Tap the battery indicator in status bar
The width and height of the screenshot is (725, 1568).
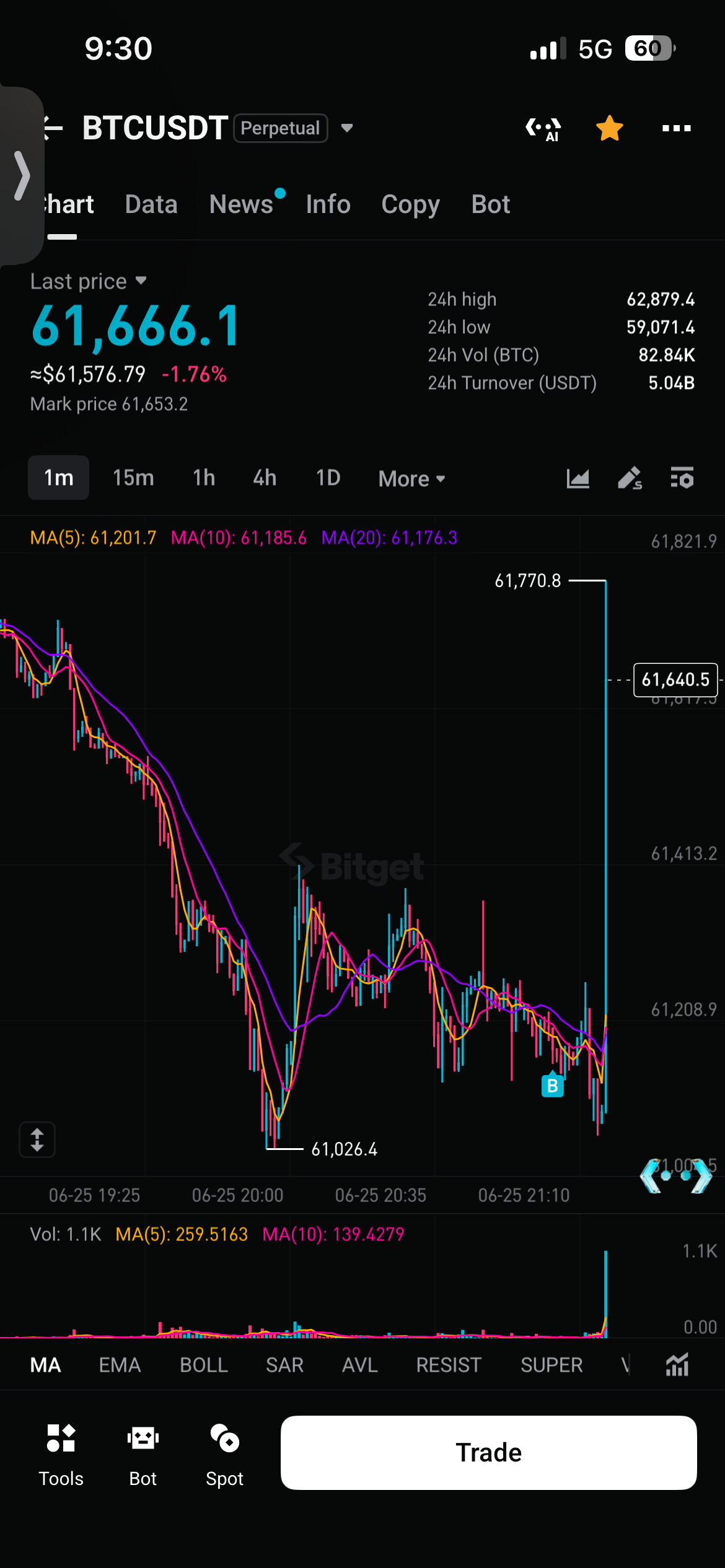click(x=650, y=48)
